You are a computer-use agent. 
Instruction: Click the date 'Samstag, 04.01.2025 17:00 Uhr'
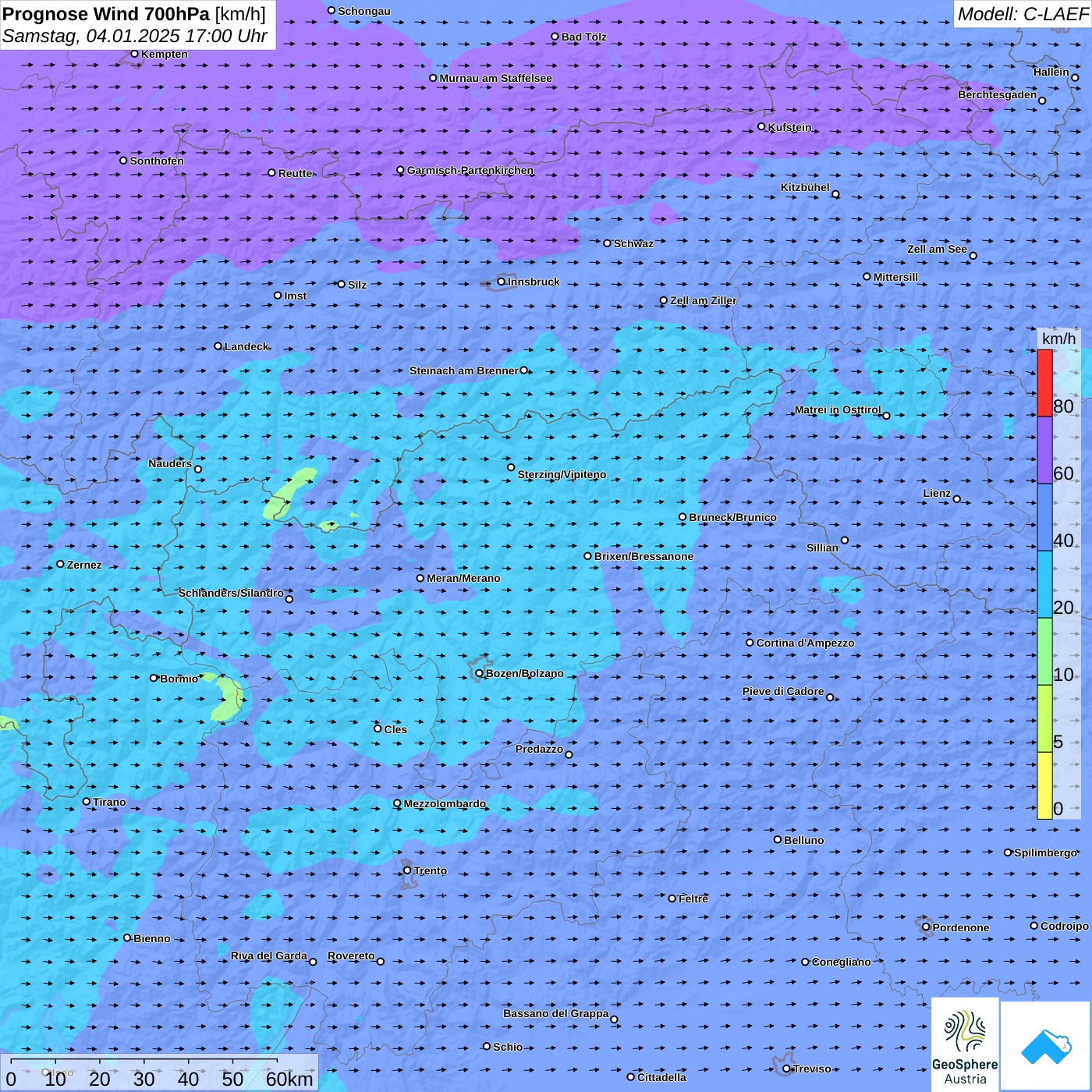click(135, 36)
